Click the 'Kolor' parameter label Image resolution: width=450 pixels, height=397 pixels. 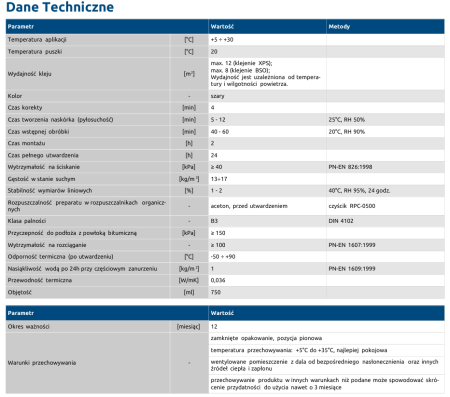pyautogui.click(x=15, y=96)
